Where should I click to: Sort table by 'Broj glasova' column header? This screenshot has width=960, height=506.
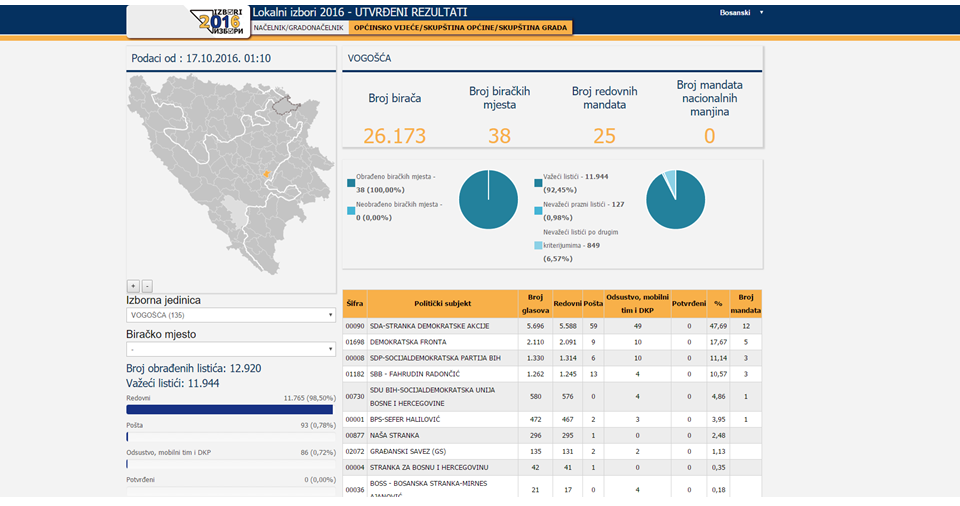pyautogui.click(x=534, y=303)
